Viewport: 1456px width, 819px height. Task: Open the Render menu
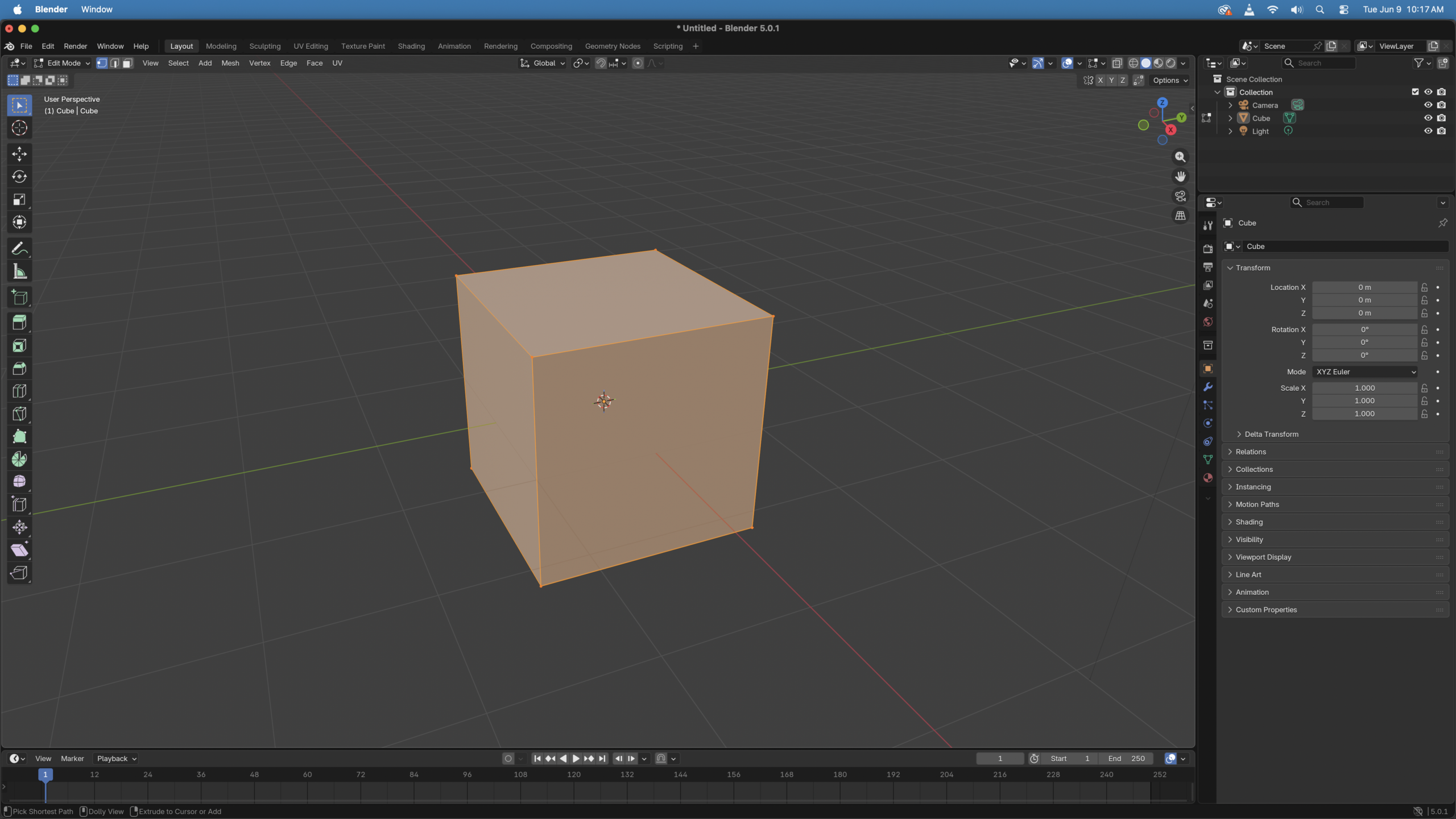coord(75,47)
